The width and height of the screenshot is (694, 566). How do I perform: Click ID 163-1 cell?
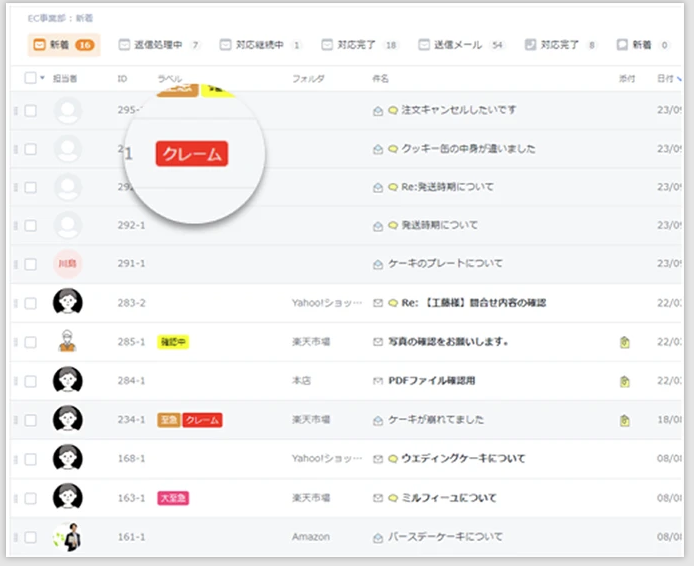[131, 498]
